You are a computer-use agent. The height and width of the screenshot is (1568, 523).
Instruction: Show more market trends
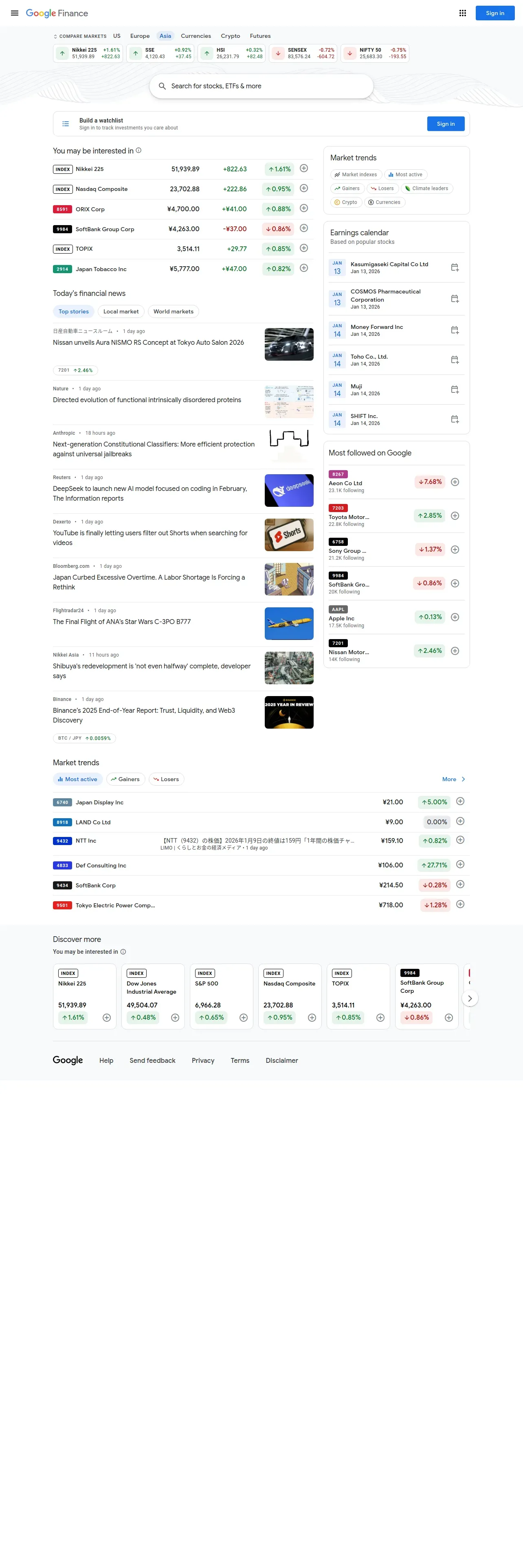454,779
